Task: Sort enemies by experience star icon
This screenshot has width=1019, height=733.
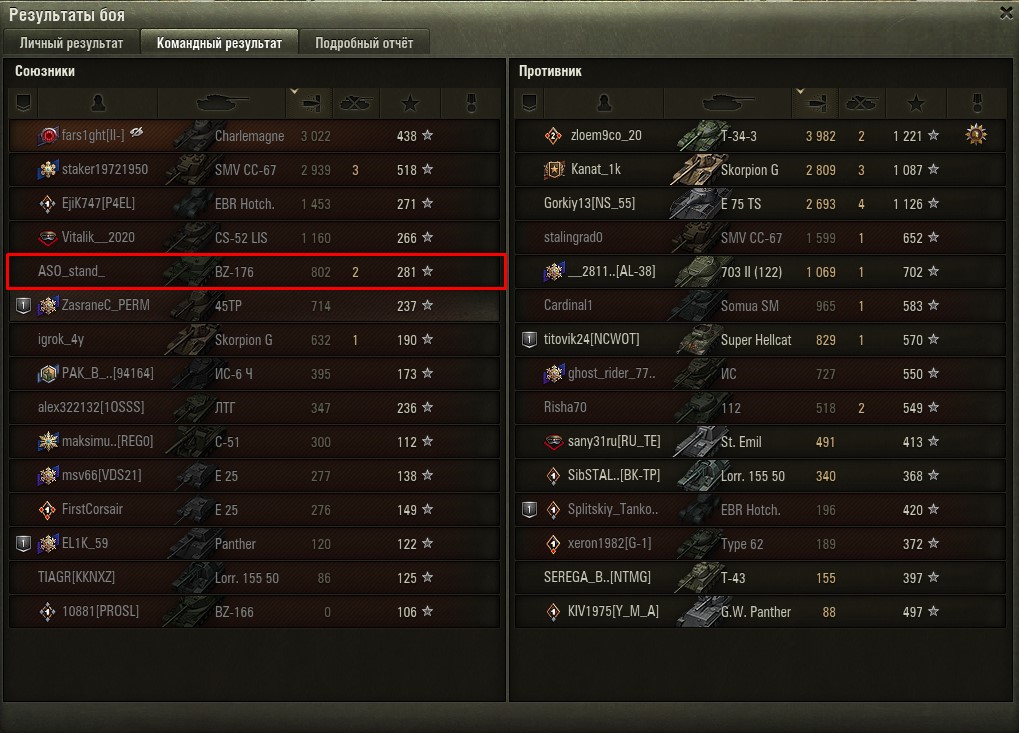Action: tap(916, 103)
